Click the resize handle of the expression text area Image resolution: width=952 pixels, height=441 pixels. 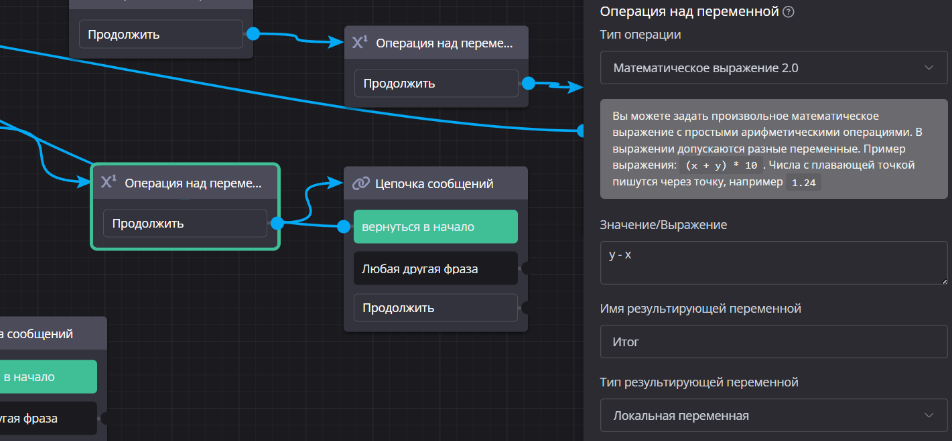(x=943, y=281)
